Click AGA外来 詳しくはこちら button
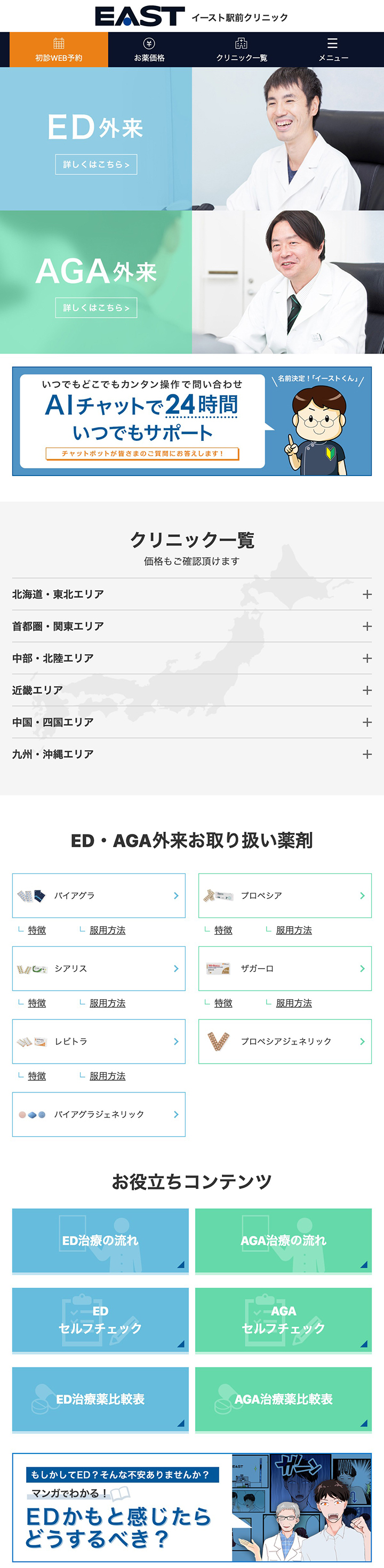This screenshot has width=384, height=1568. pos(96,308)
